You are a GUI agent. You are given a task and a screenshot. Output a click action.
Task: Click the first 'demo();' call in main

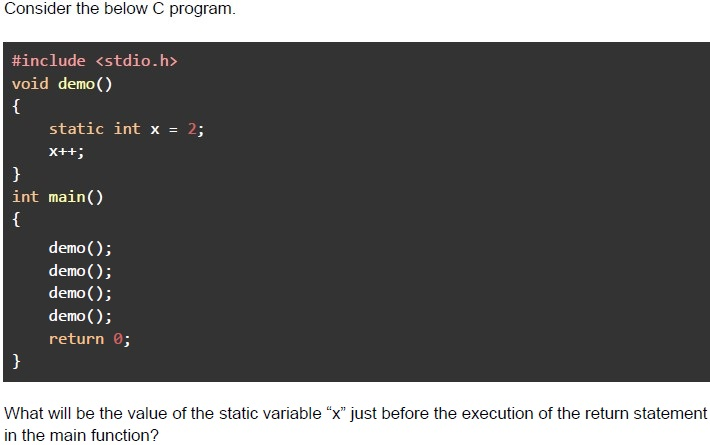[80, 248]
